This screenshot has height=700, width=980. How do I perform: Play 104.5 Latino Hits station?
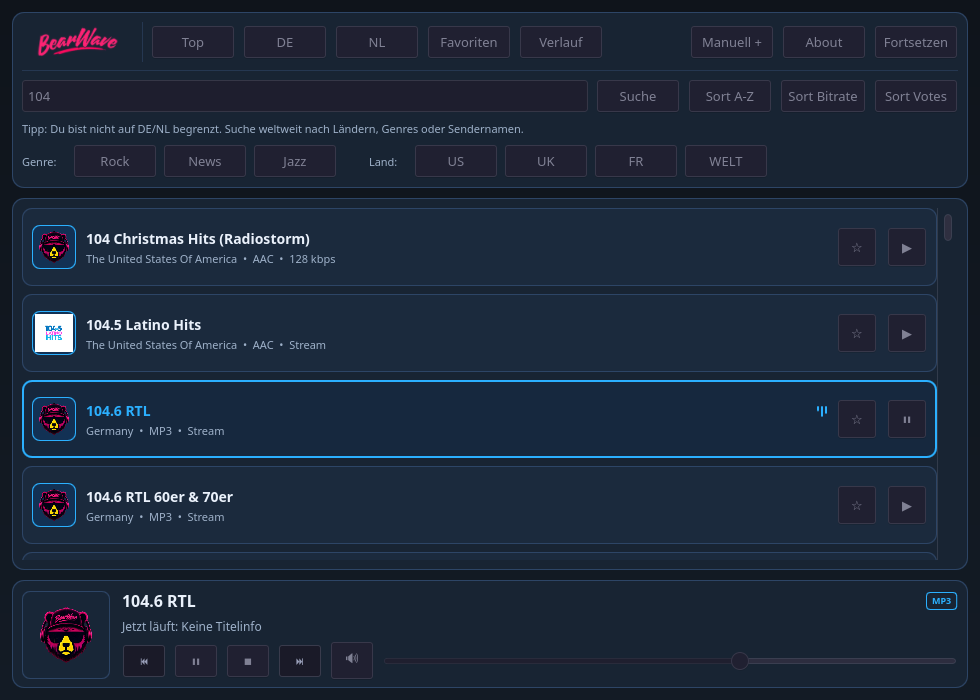click(906, 333)
